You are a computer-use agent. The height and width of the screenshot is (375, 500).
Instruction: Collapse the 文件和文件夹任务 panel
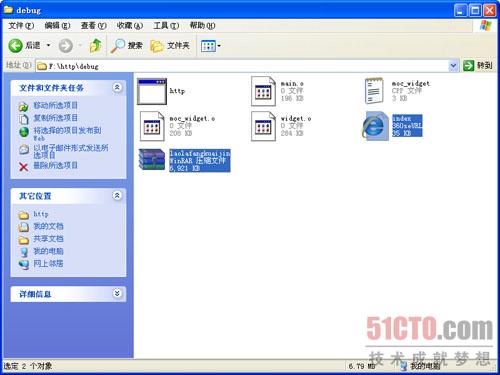(117, 87)
